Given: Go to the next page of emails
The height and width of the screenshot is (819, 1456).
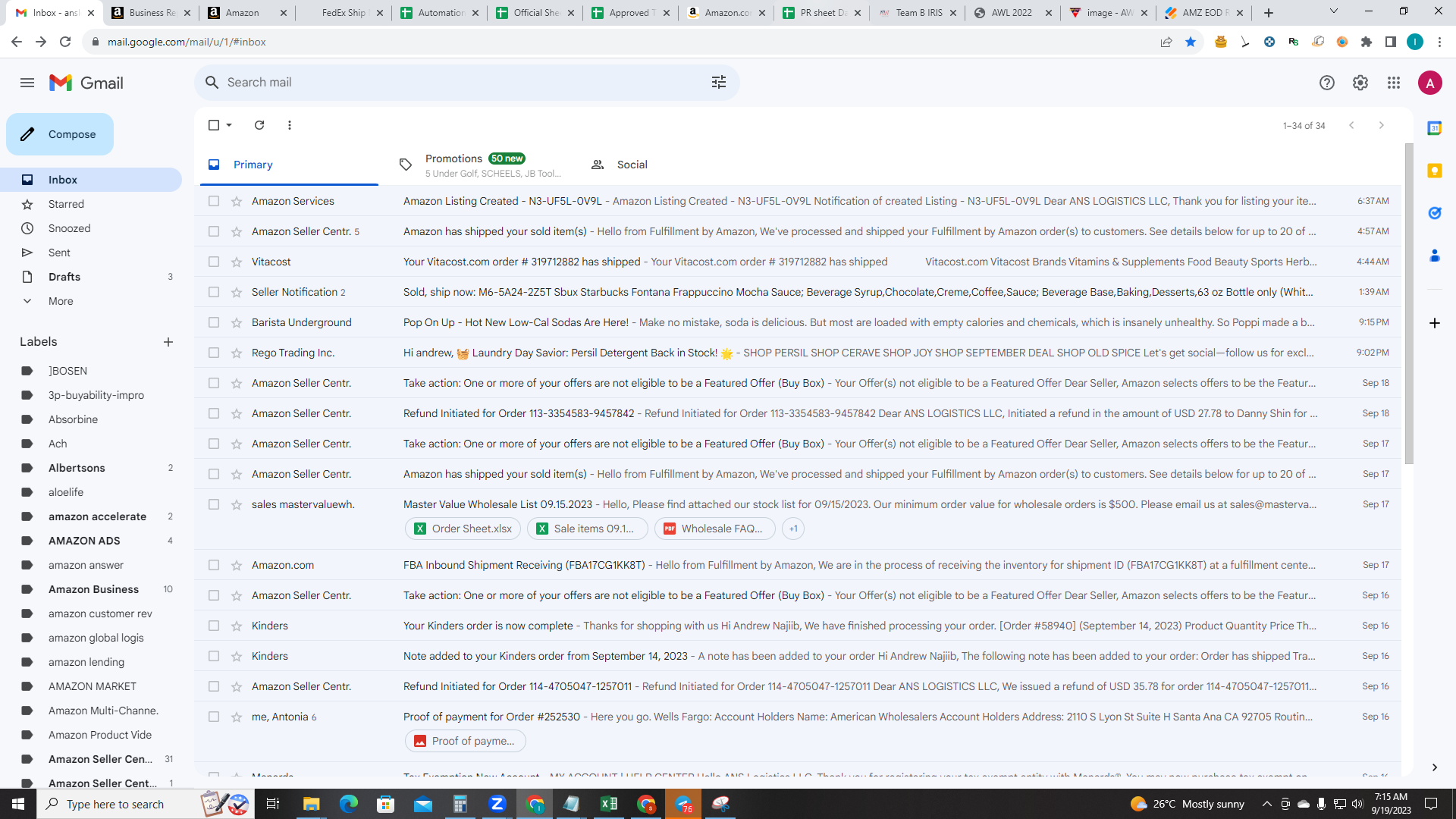Looking at the screenshot, I should 1382,125.
